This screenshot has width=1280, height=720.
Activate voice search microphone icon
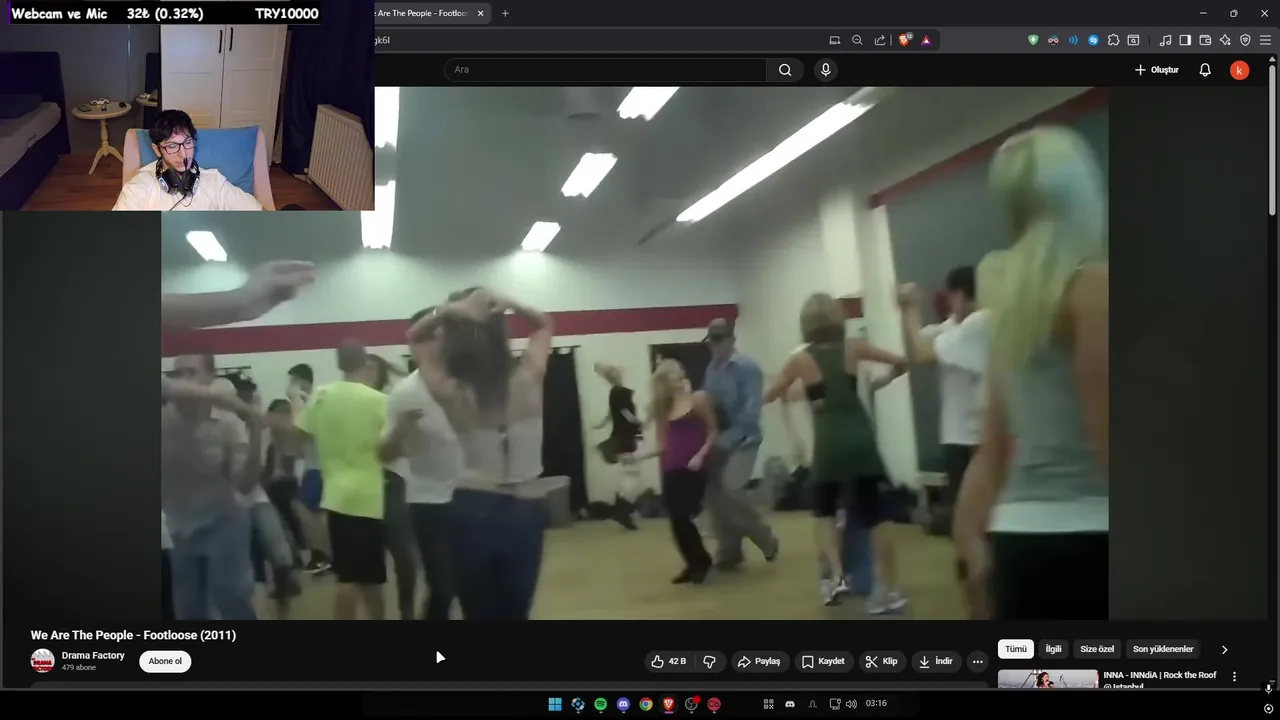(x=825, y=70)
